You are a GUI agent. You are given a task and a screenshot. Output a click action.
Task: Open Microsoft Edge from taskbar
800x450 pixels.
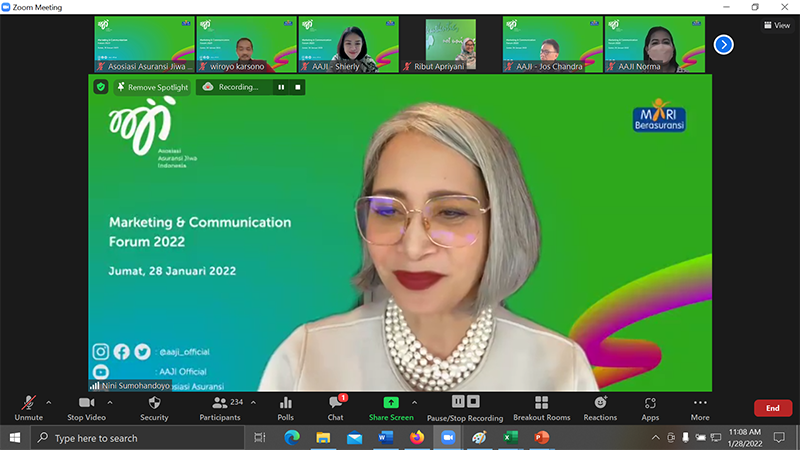[x=292, y=438]
